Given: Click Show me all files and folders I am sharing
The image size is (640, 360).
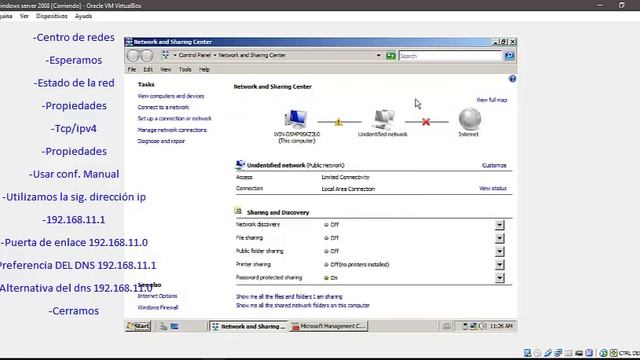Looking at the screenshot, I should tap(289, 296).
